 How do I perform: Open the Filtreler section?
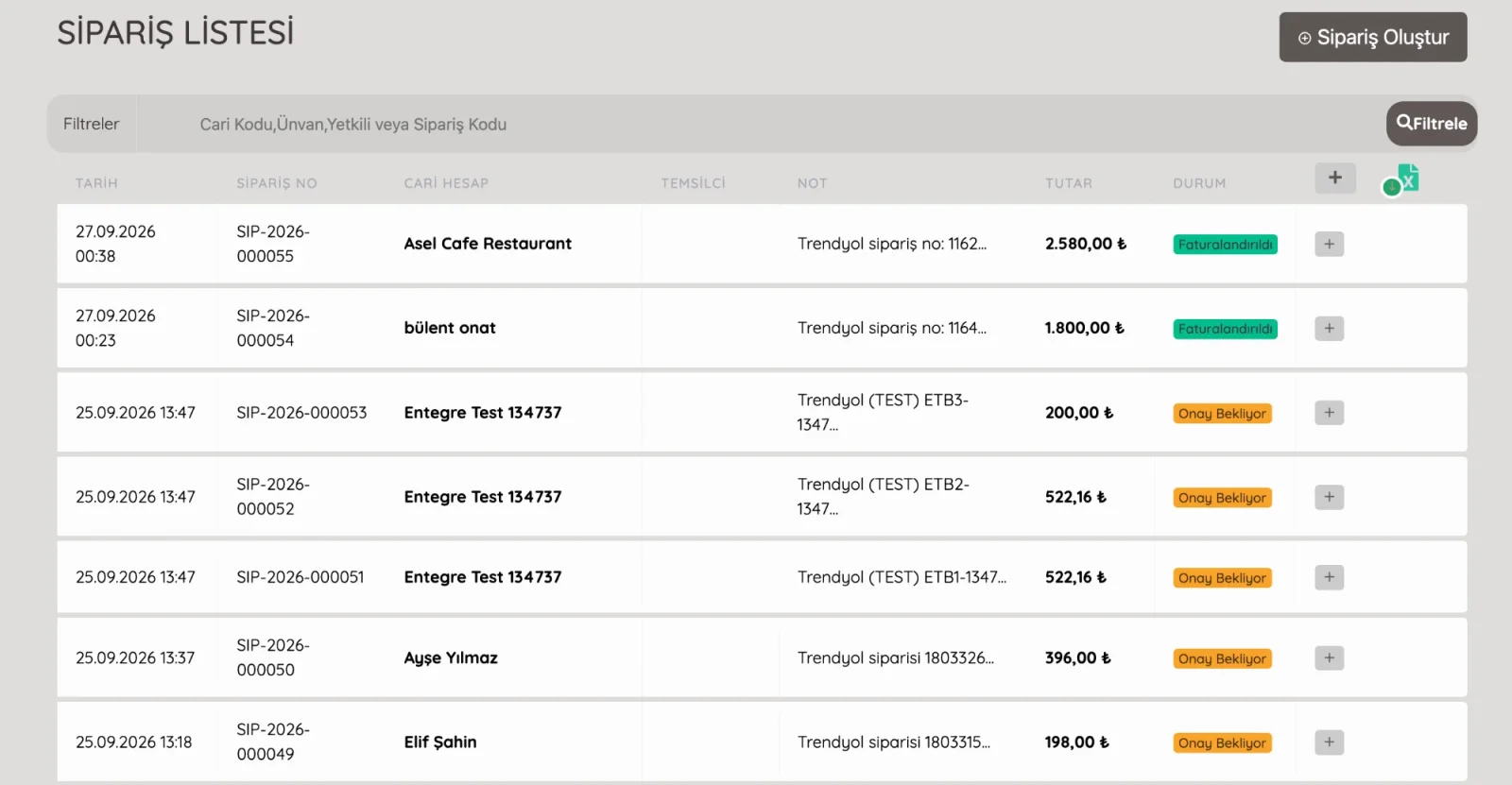click(x=92, y=124)
